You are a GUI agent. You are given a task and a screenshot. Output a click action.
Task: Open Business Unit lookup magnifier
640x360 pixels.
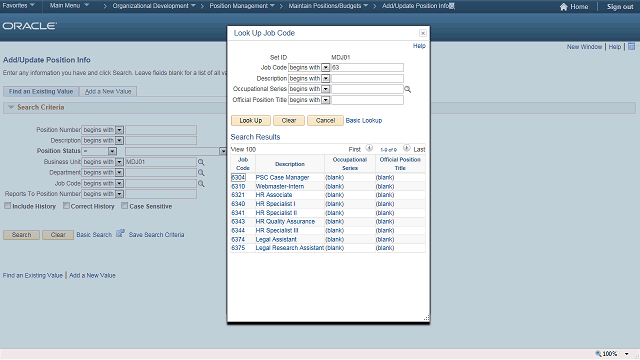tap(201, 162)
